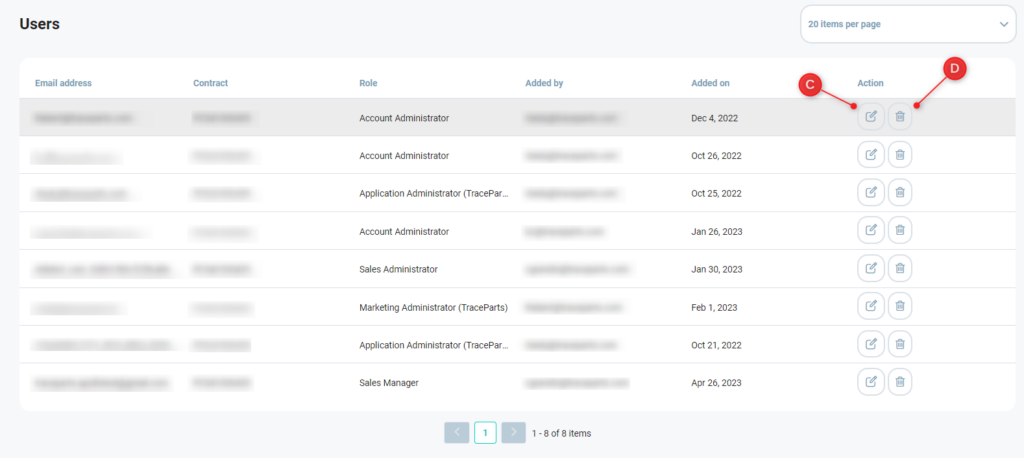Edit the Marketing Administrator user
1024x458 pixels.
click(871, 306)
